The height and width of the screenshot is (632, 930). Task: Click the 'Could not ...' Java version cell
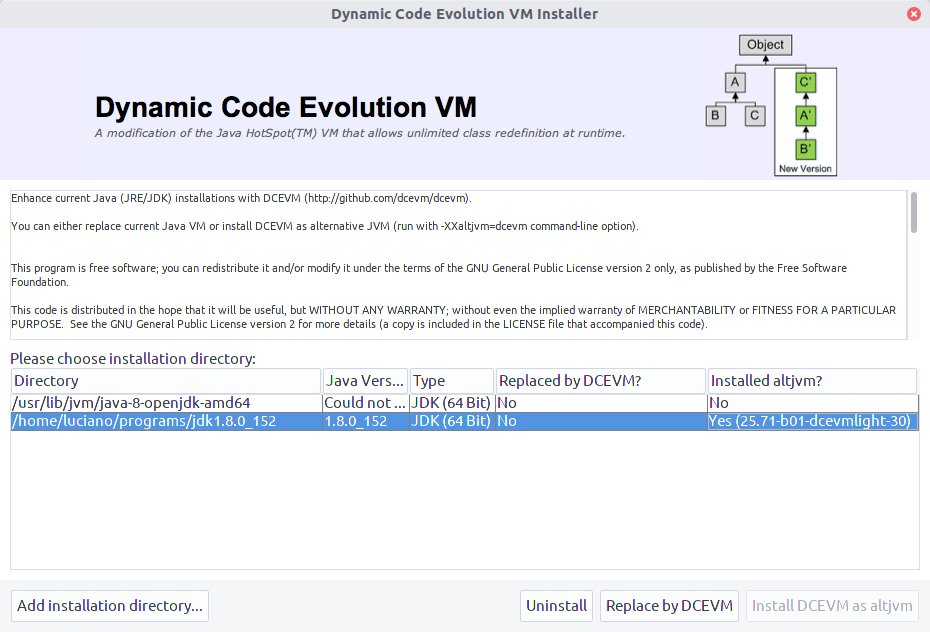pos(365,403)
